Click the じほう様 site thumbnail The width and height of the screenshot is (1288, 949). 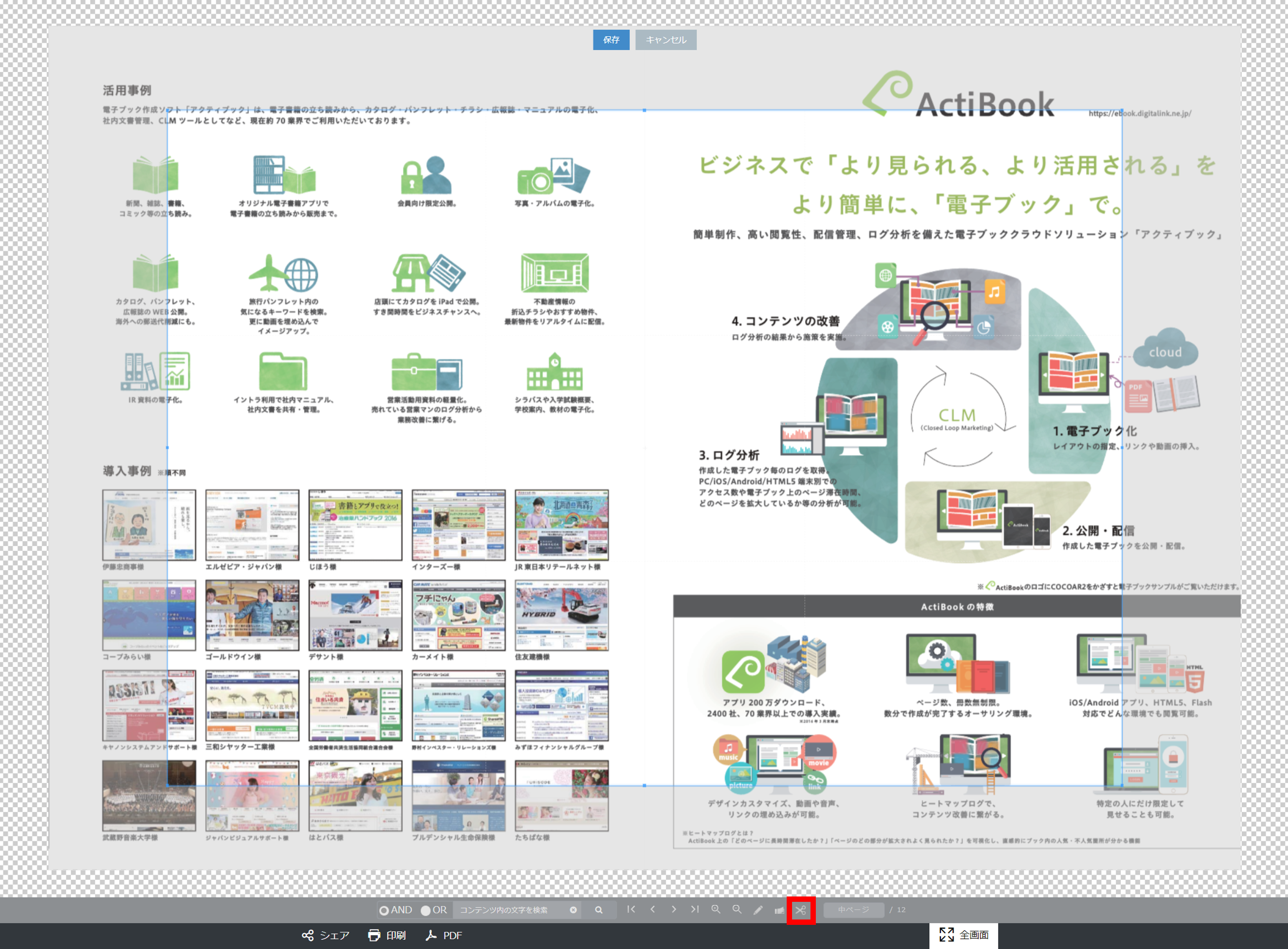355,525
